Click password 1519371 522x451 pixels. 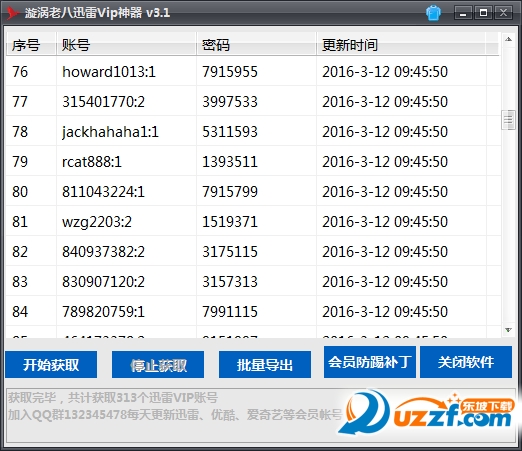coord(230,222)
